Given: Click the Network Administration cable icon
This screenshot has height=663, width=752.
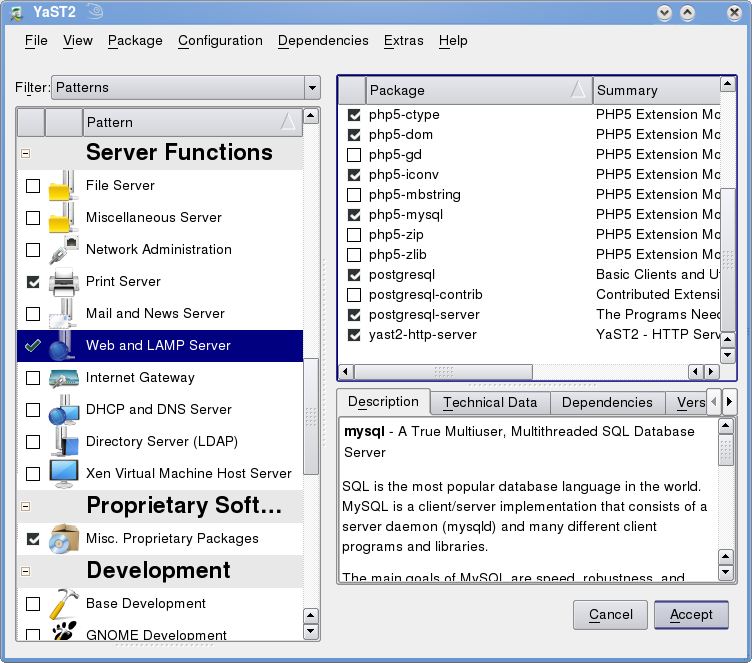Looking at the screenshot, I should pyautogui.click(x=63, y=250).
